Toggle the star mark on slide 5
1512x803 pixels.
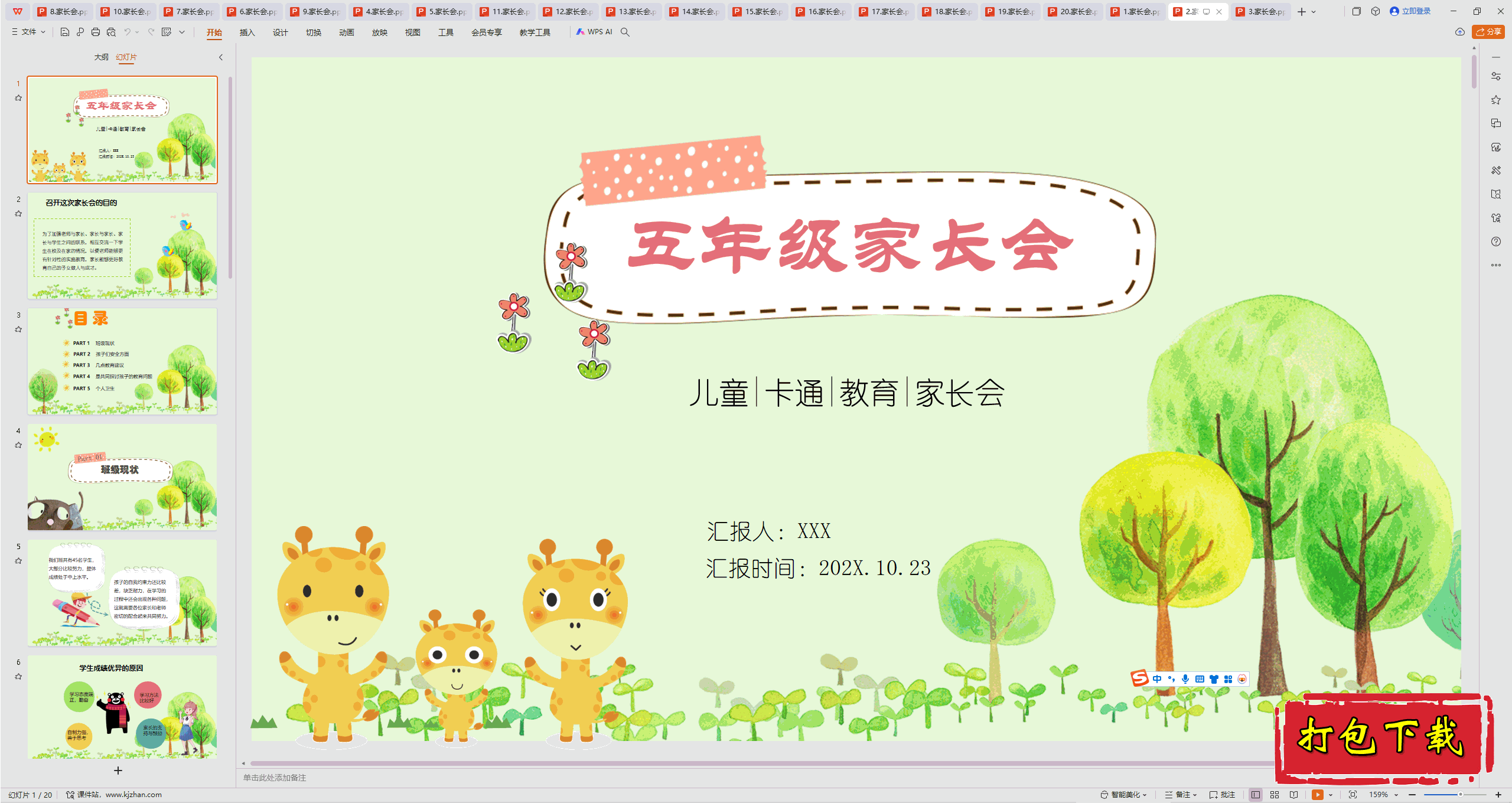(18, 561)
